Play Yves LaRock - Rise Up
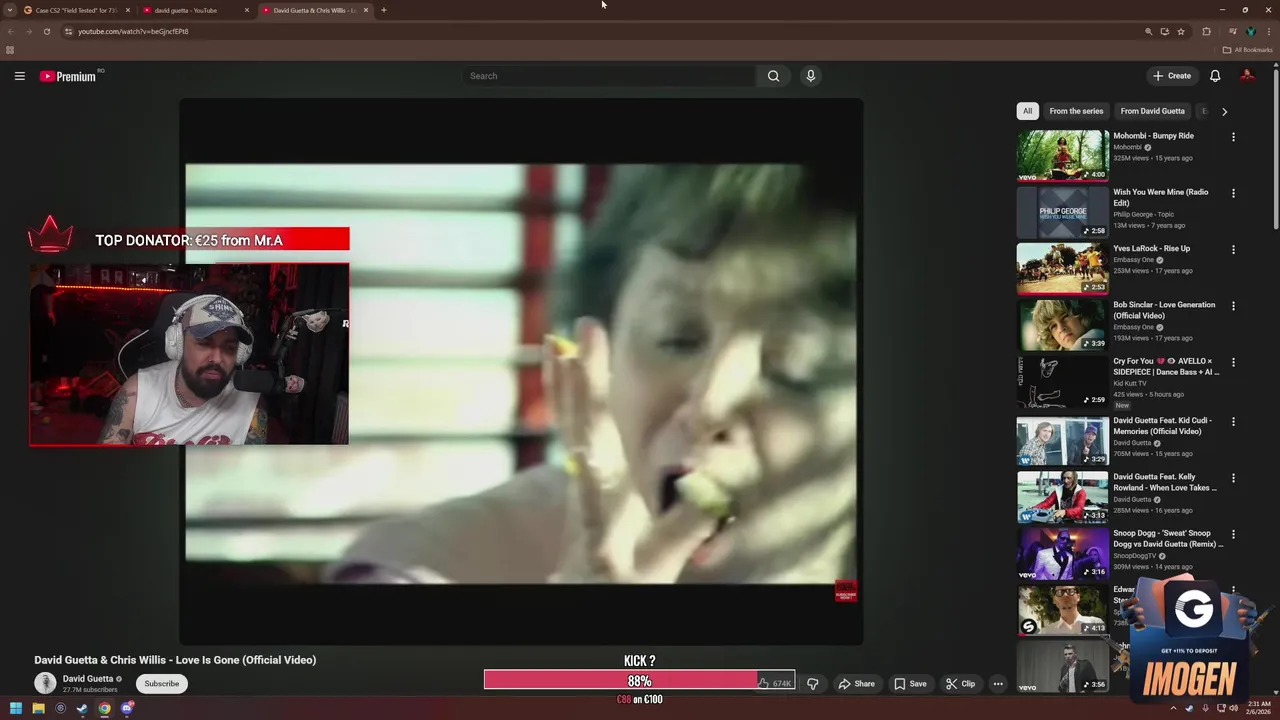Viewport: 1280px width, 720px height. click(x=1063, y=268)
